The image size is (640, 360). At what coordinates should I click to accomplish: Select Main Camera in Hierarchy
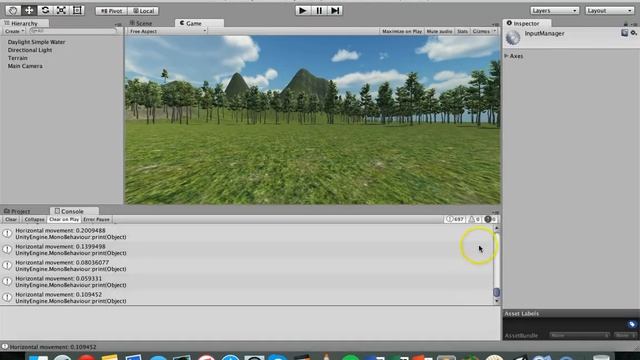tap(25, 66)
